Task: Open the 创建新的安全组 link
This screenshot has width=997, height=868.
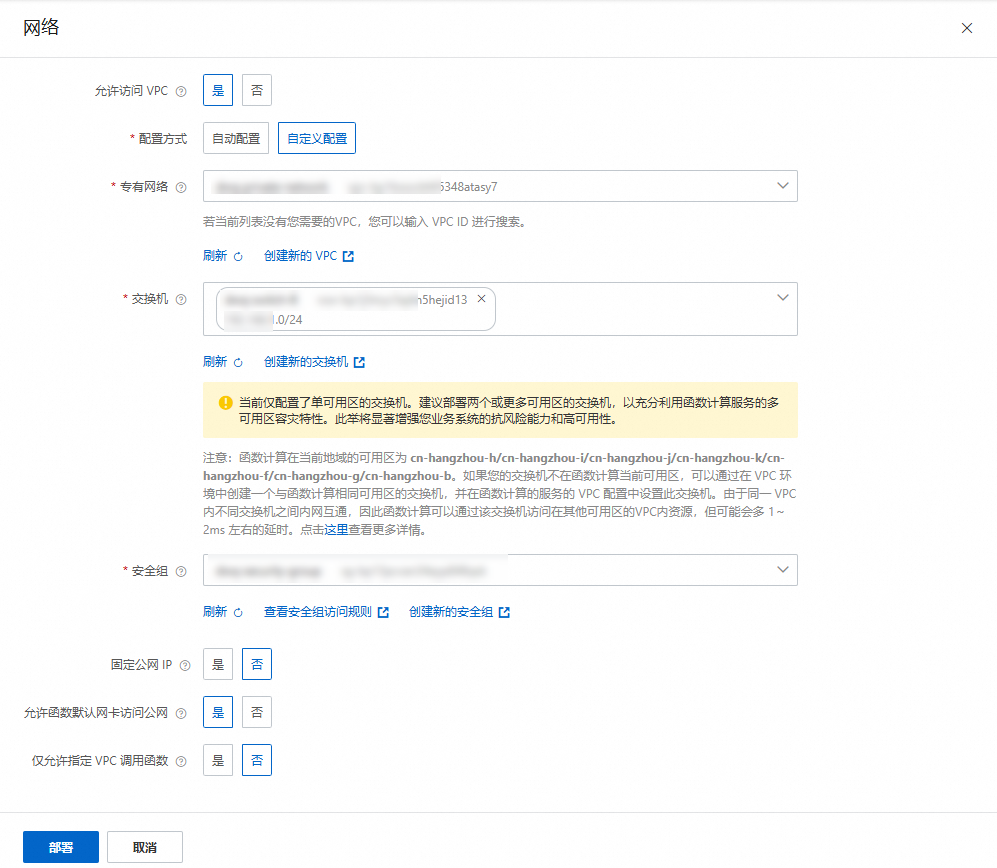Action: point(451,611)
